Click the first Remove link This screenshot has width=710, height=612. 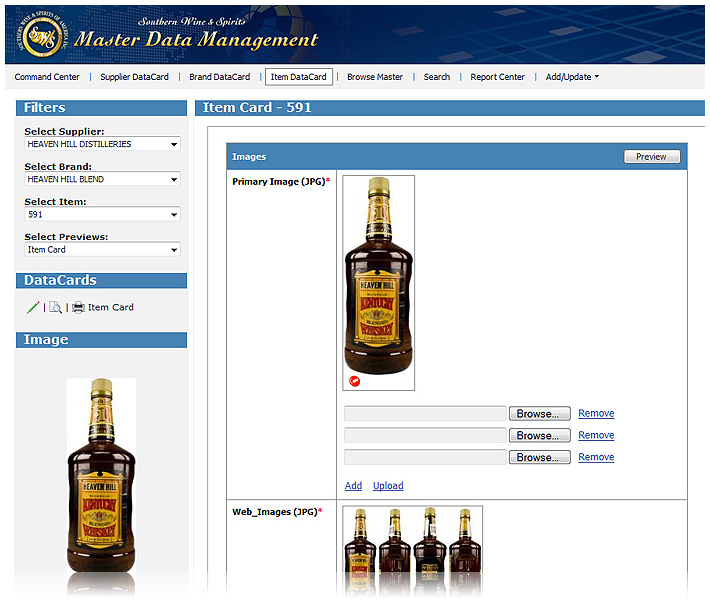pyautogui.click(x=596, y=413)
